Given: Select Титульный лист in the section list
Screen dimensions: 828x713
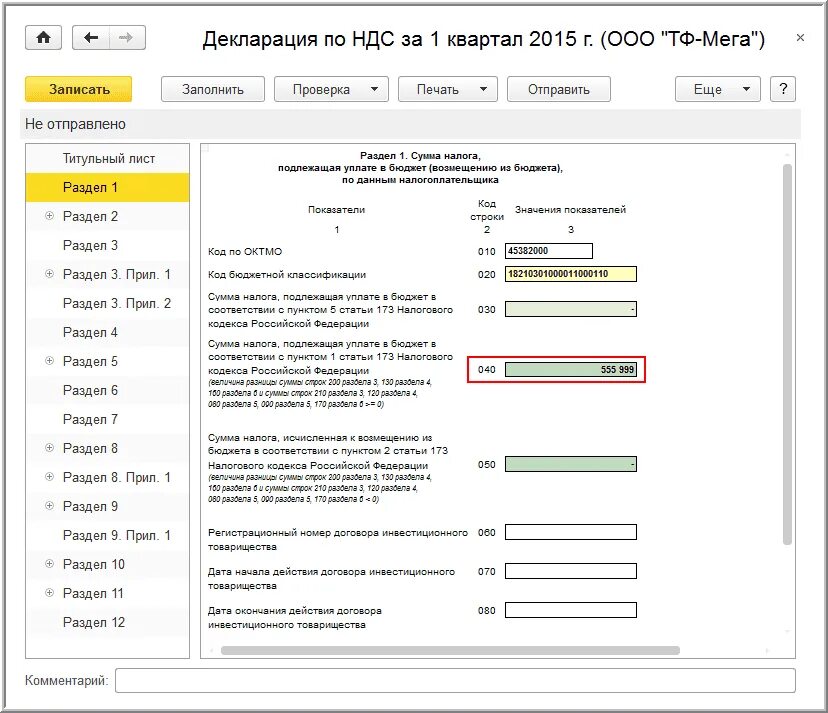Looking at the screenshot, I should [108, 158].
